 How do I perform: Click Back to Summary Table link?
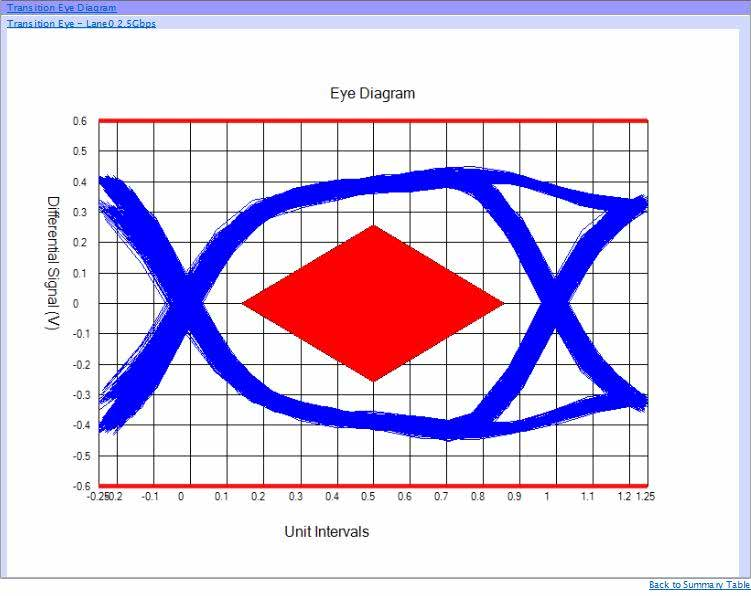[x=699, y=585]
